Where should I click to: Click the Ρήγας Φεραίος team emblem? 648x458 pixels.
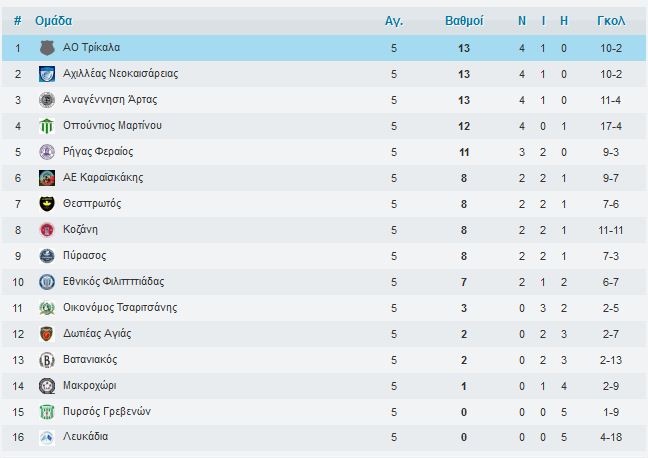click(46, 152)
